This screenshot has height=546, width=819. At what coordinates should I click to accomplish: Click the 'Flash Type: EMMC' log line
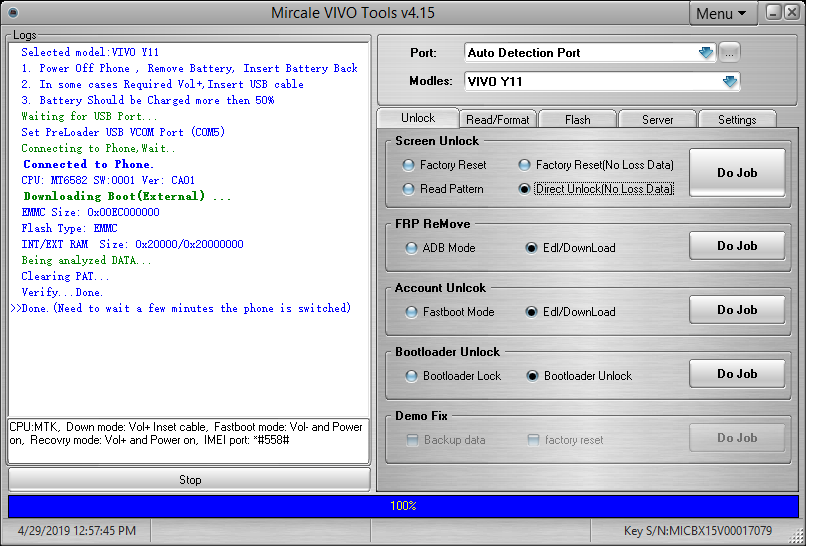tap(69, 228)
